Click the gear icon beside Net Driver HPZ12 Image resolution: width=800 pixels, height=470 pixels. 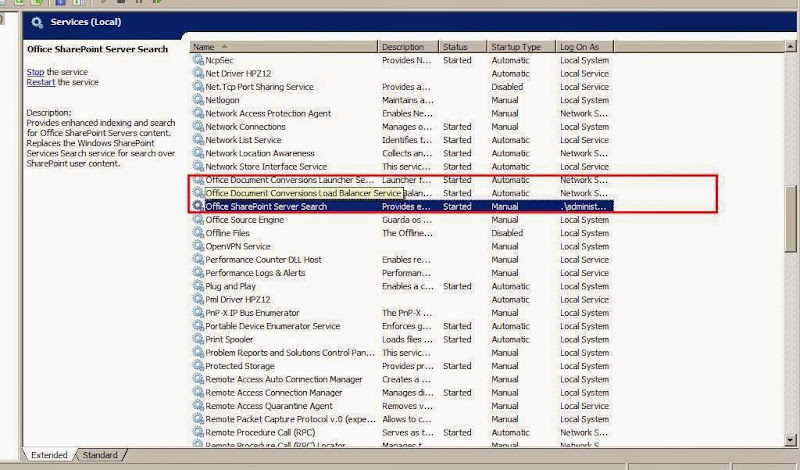pos(197,73)
